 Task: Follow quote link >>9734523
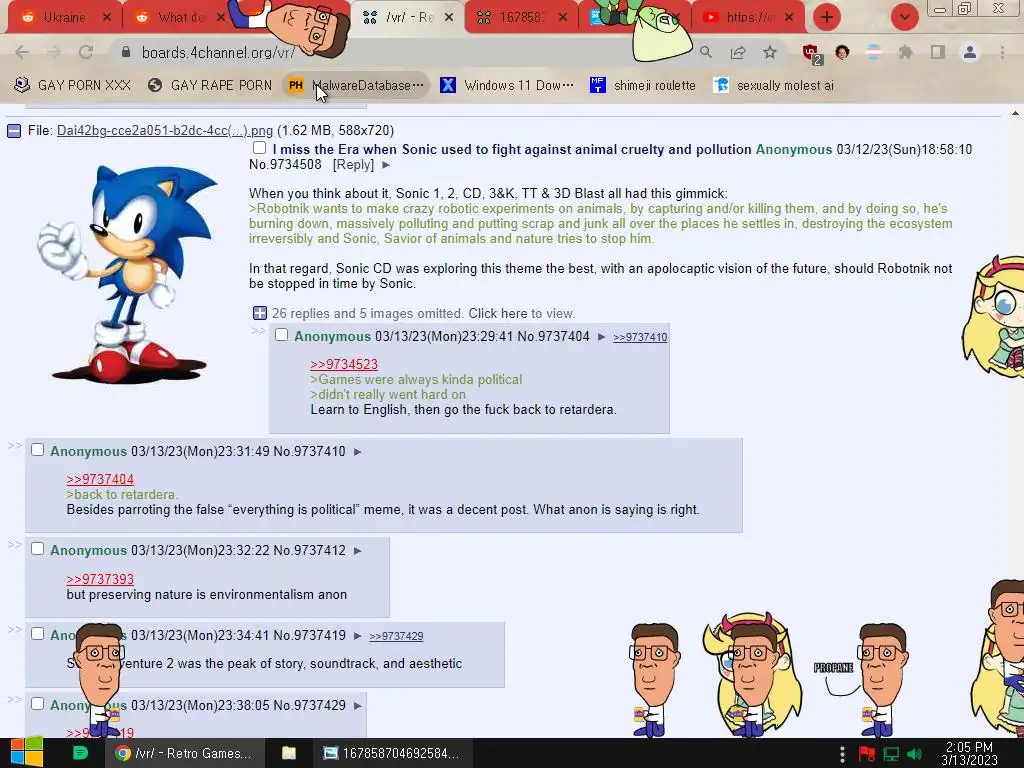click(344, 364)
